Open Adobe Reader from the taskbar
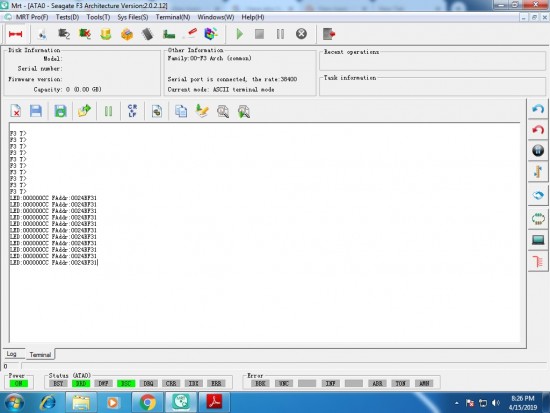Screen dimensions: 550x413 coord(214,402)
